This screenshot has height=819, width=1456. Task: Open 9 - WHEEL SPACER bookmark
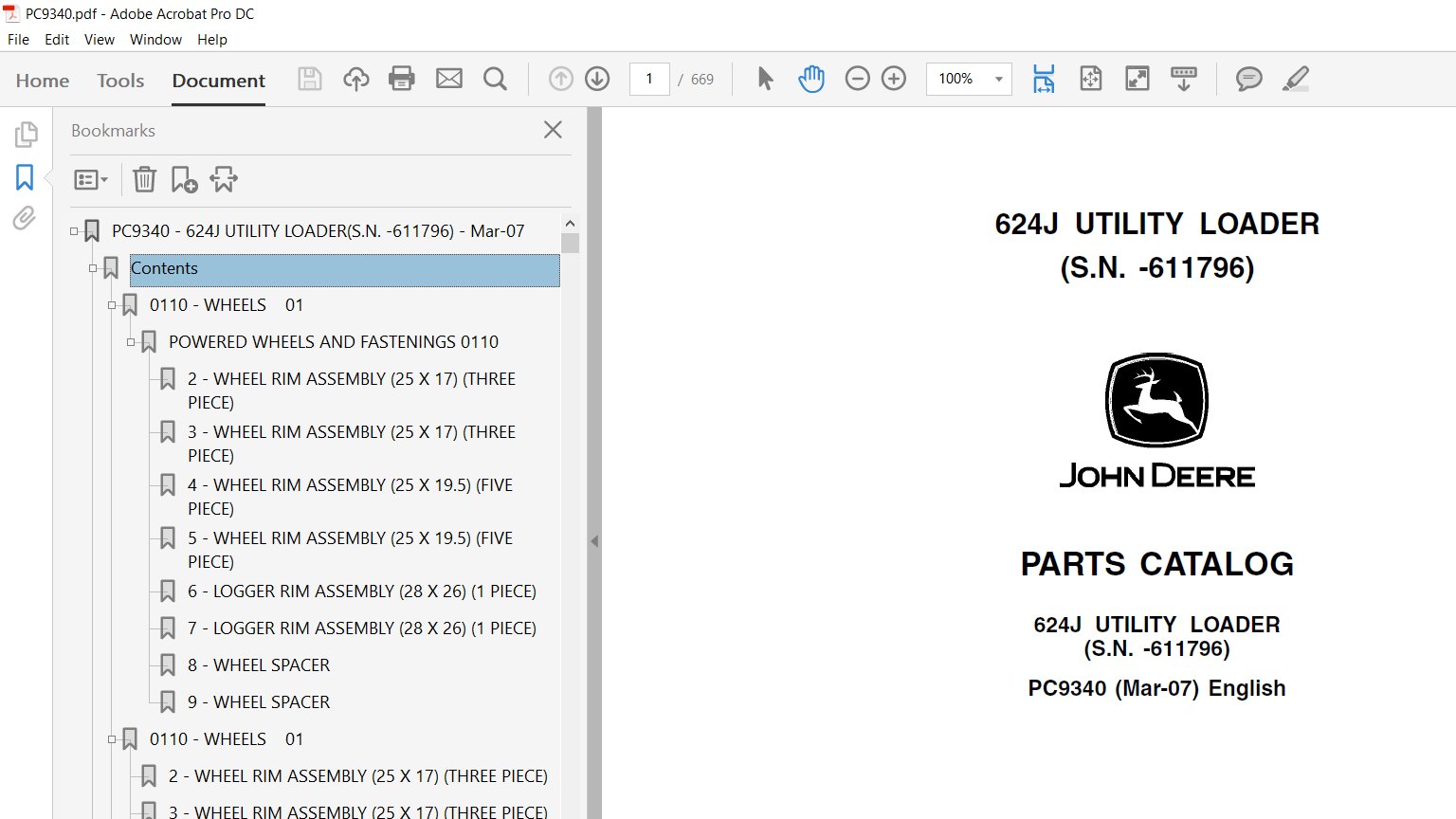click(259, 702)
